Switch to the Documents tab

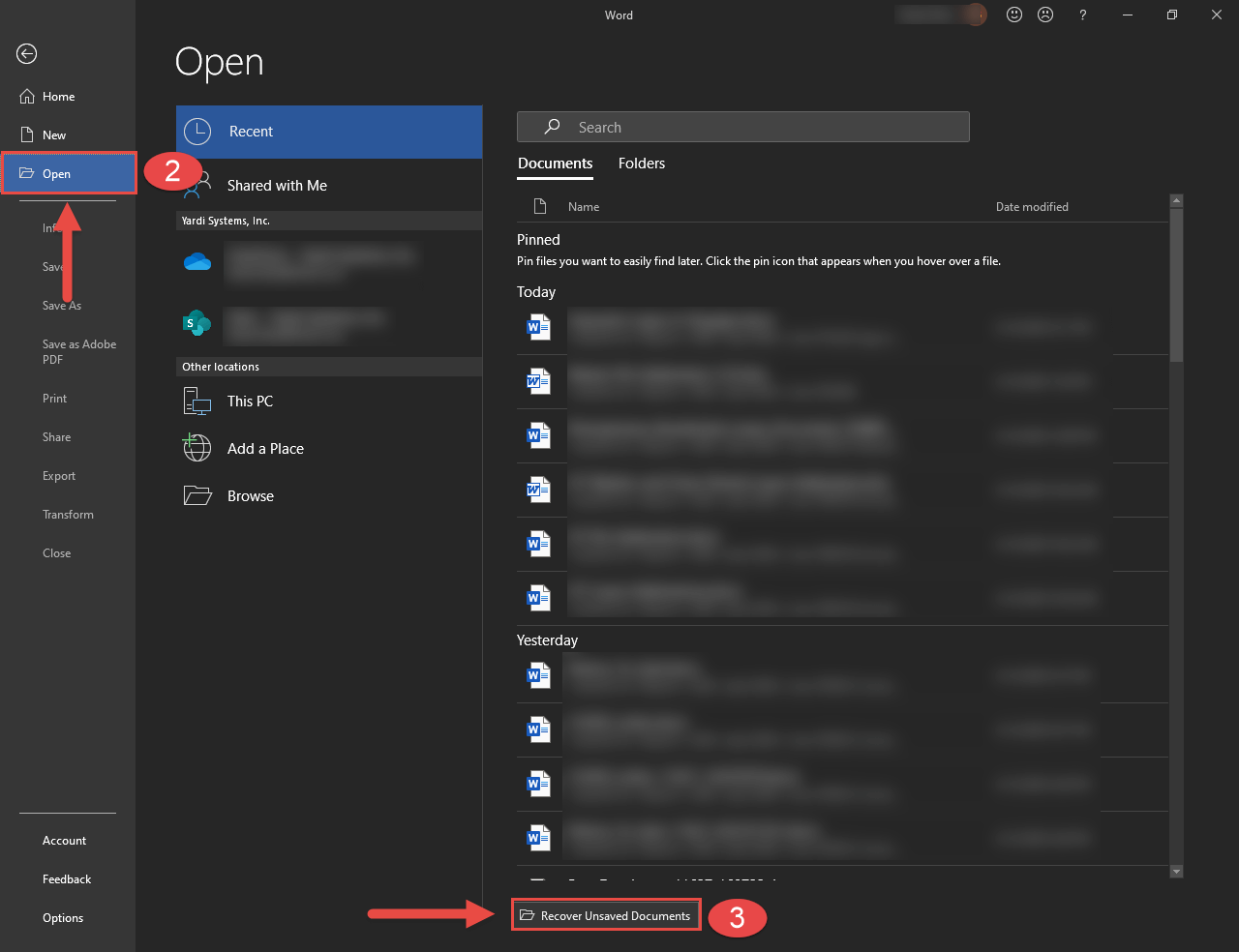pyautogui.click(x=555, y=164)
